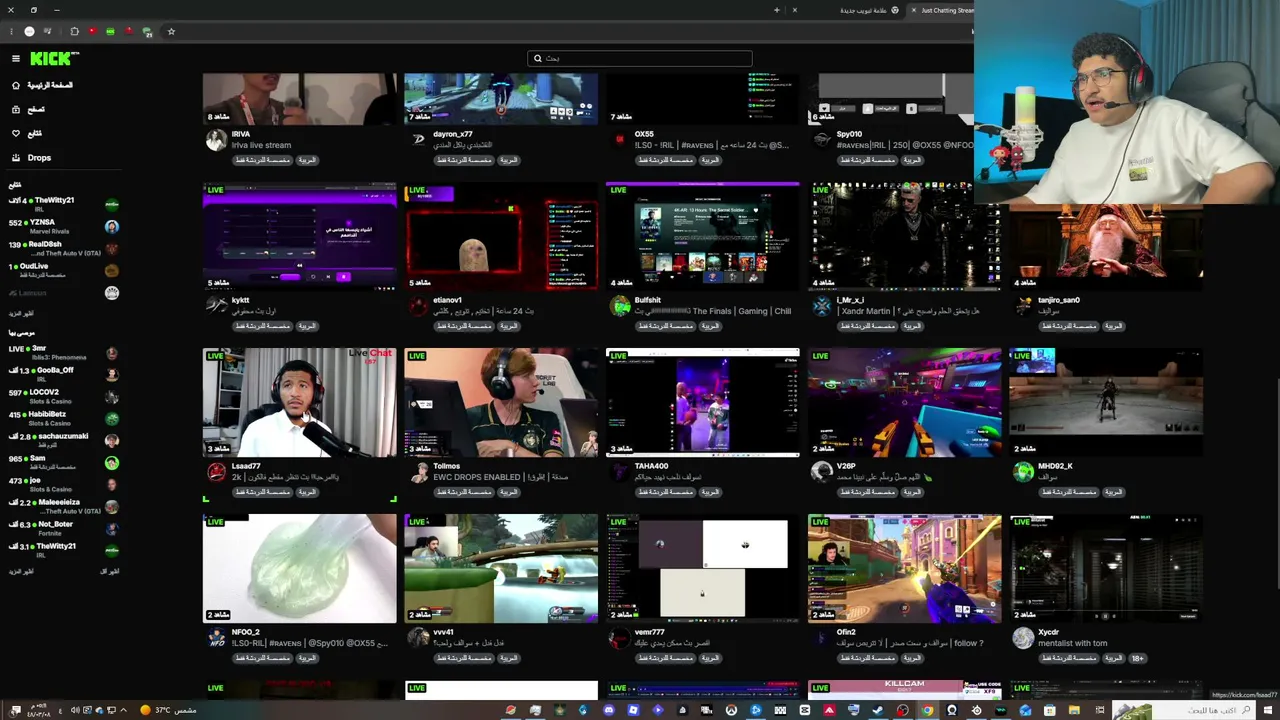The width and height of the screenshot is (1280, 720).
Task: Open the browse icon in Kick sidebar
Action: pos(16,109)
